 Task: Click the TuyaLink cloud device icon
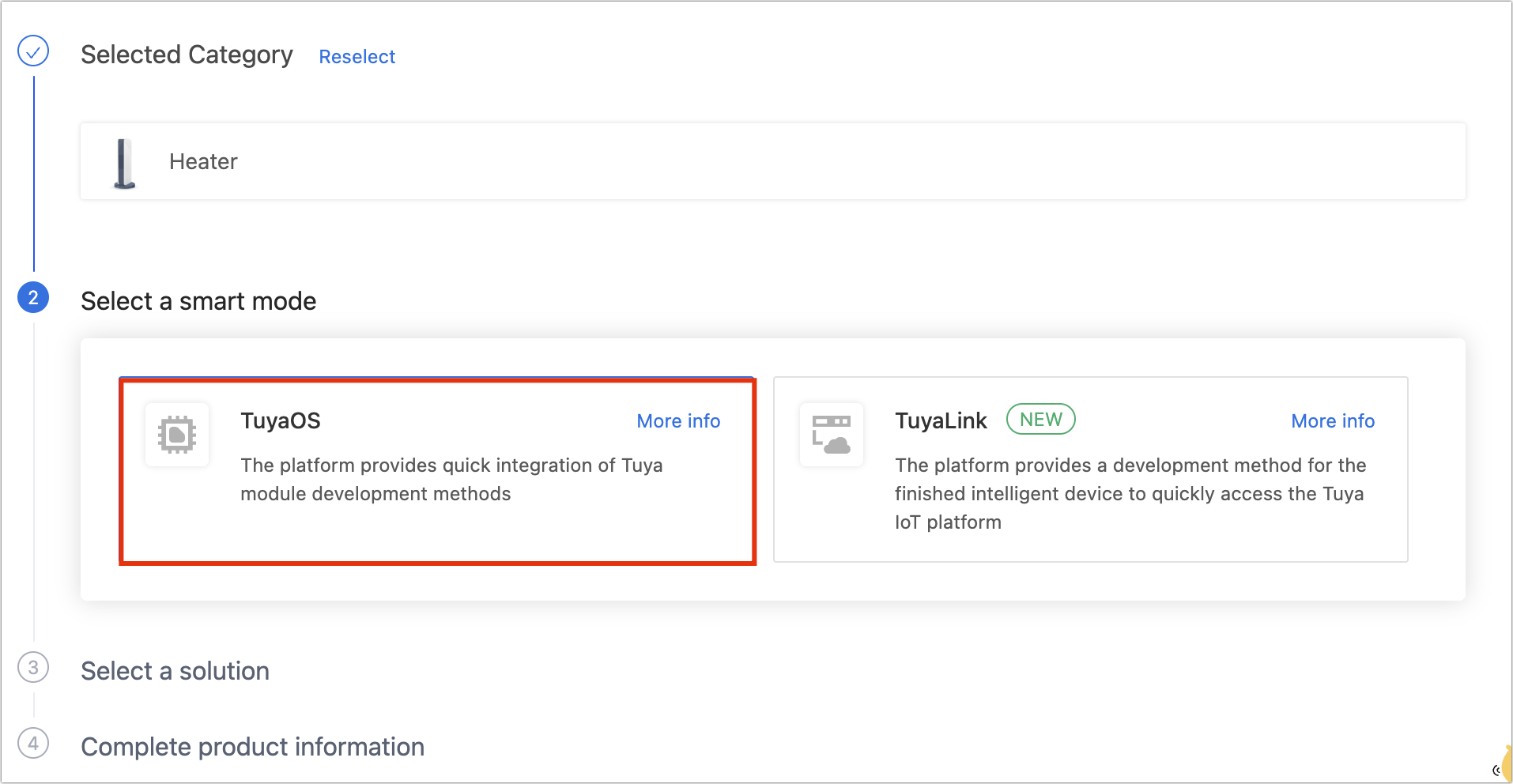[832, 435]
